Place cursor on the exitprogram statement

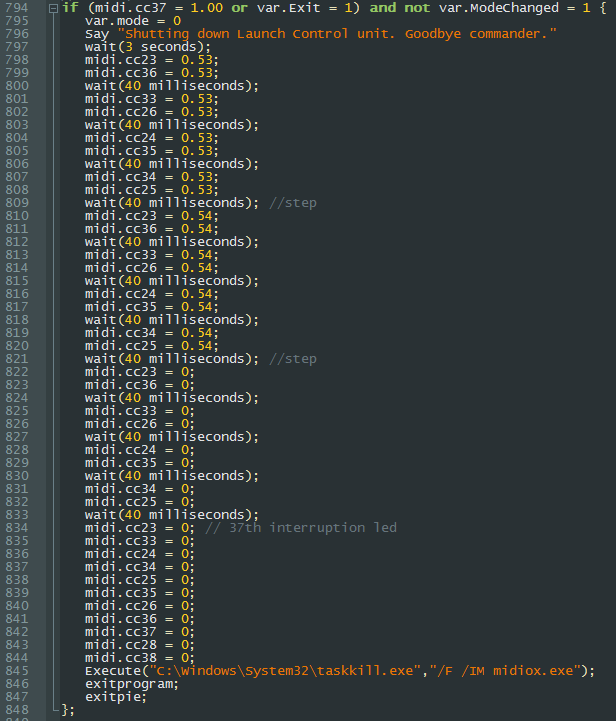click(131, 684)
